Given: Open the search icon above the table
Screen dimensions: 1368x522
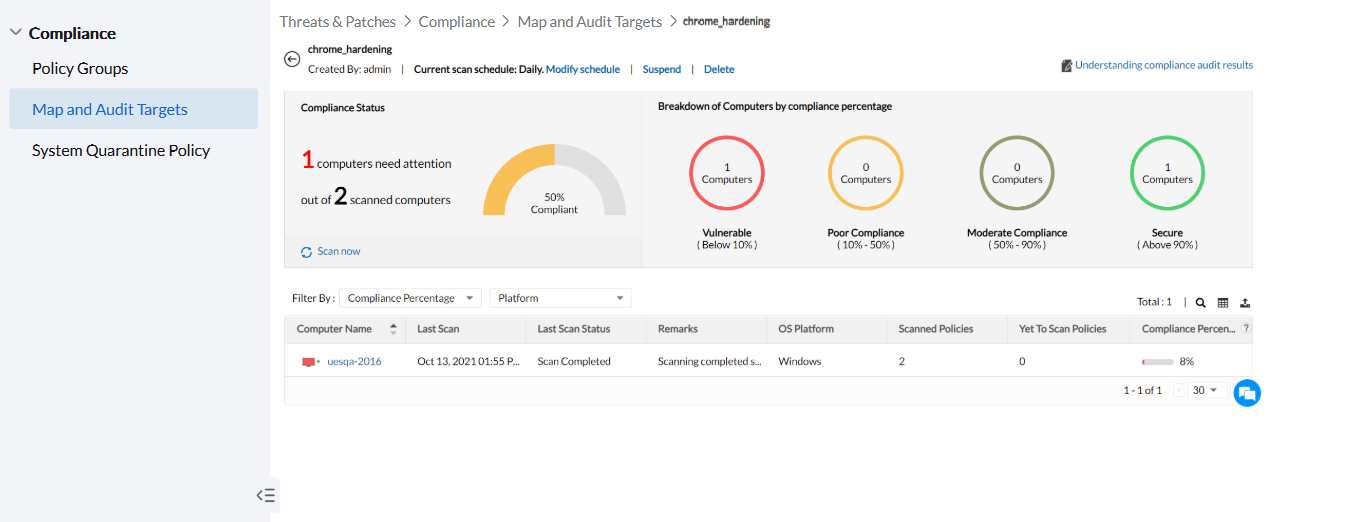Looking at the screenshot, I should coord(1200,302).
